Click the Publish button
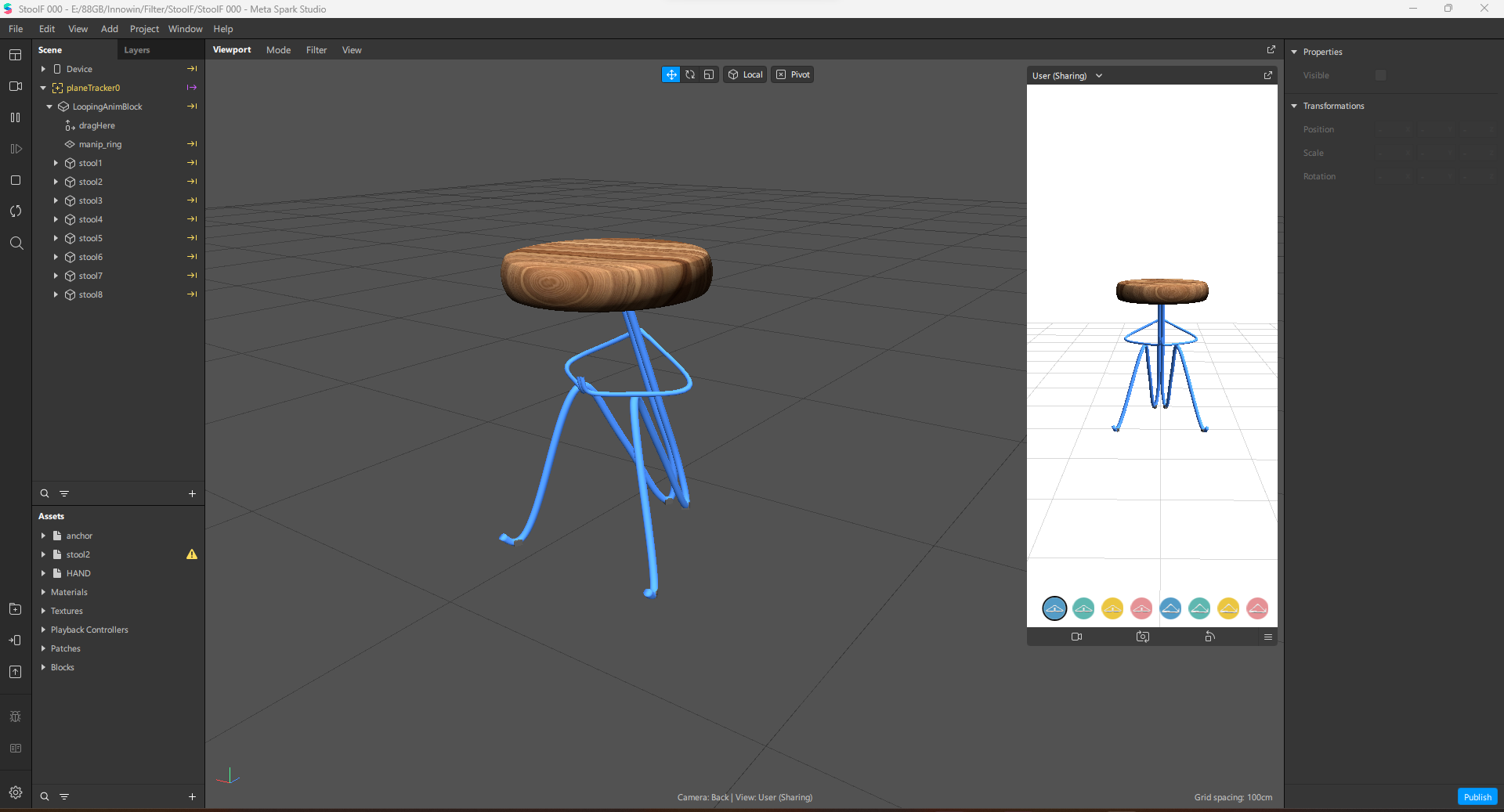This screenshot has width=1504, height=812. [x=1477, y=796]
